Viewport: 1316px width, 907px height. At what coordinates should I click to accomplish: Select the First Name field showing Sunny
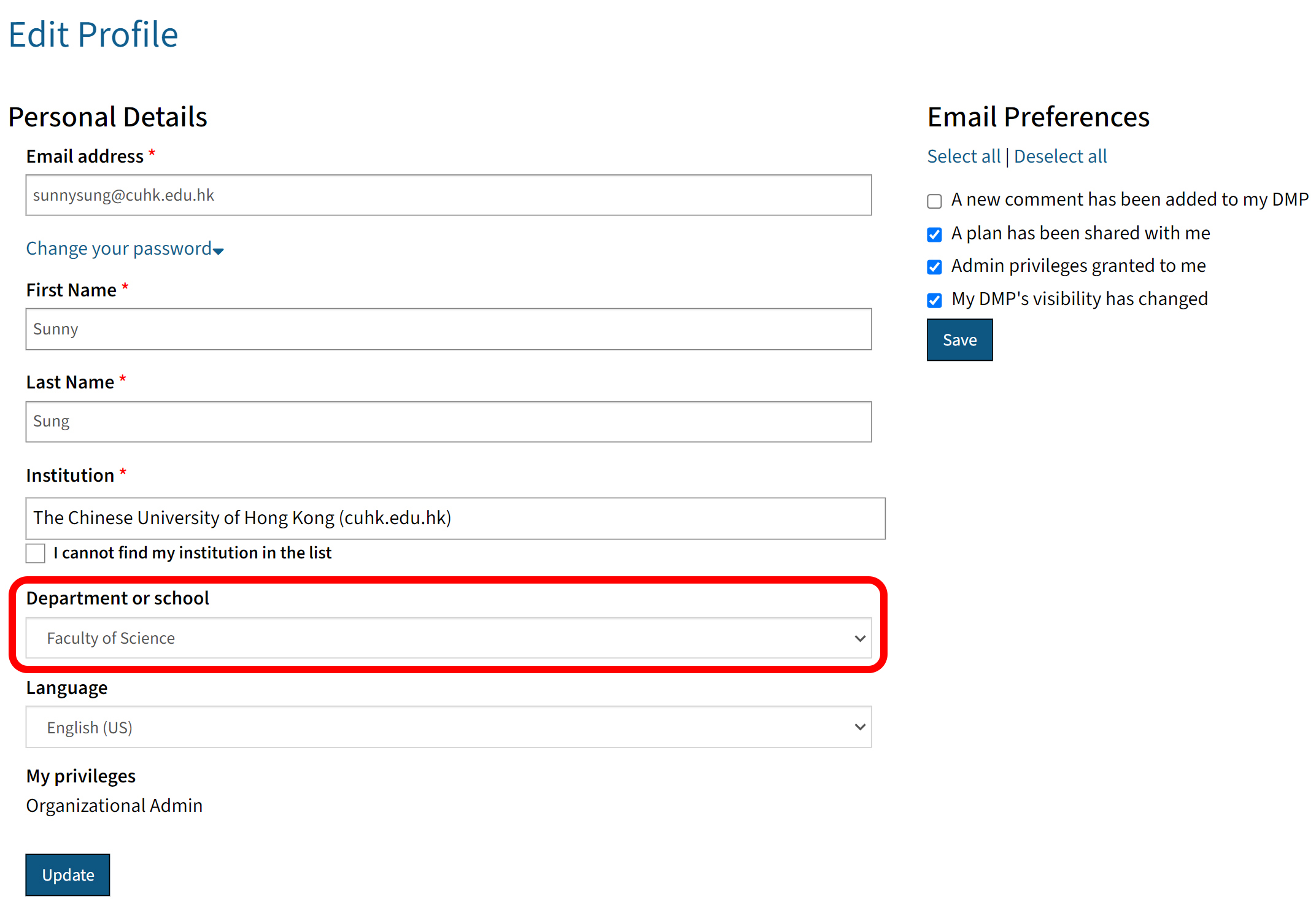pos(448,329)
